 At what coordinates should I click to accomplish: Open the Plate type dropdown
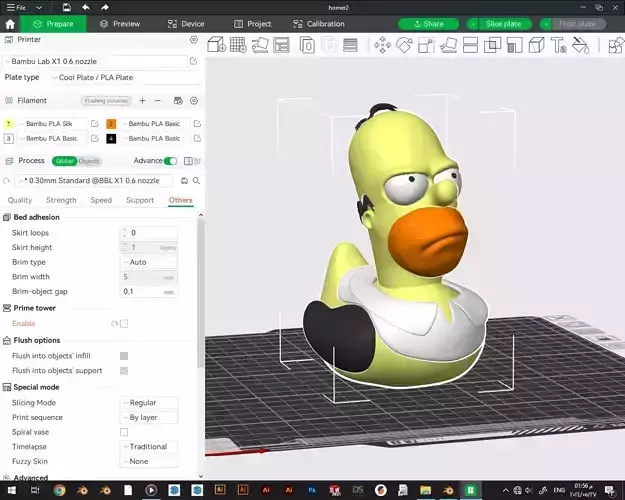pyautogui.click(x=125, y=77)
